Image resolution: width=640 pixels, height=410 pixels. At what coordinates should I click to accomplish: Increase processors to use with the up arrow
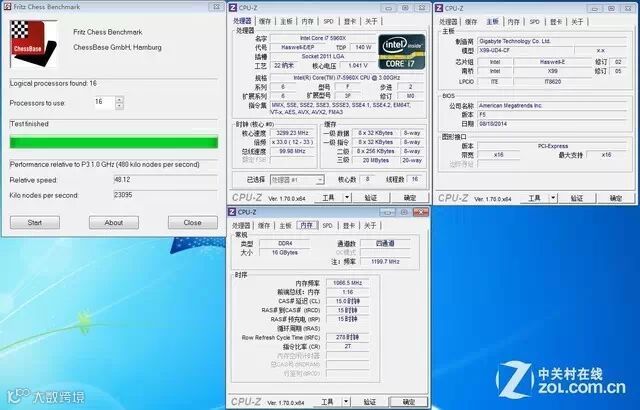click(x=119, y=99)
